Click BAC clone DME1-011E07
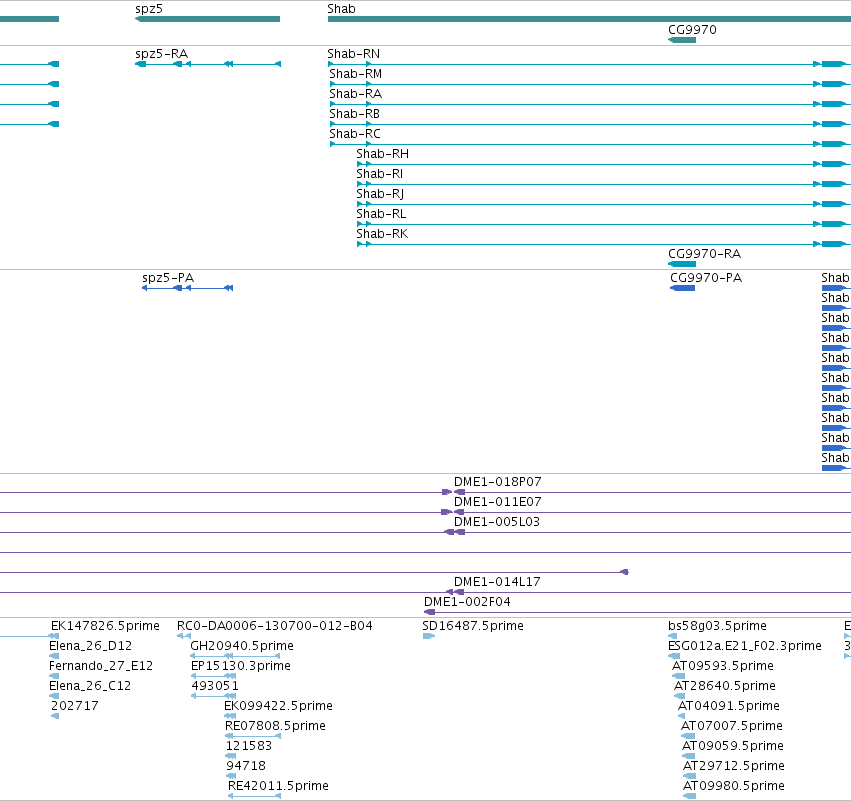Viewport: 851px width, 801px height. 498,502
